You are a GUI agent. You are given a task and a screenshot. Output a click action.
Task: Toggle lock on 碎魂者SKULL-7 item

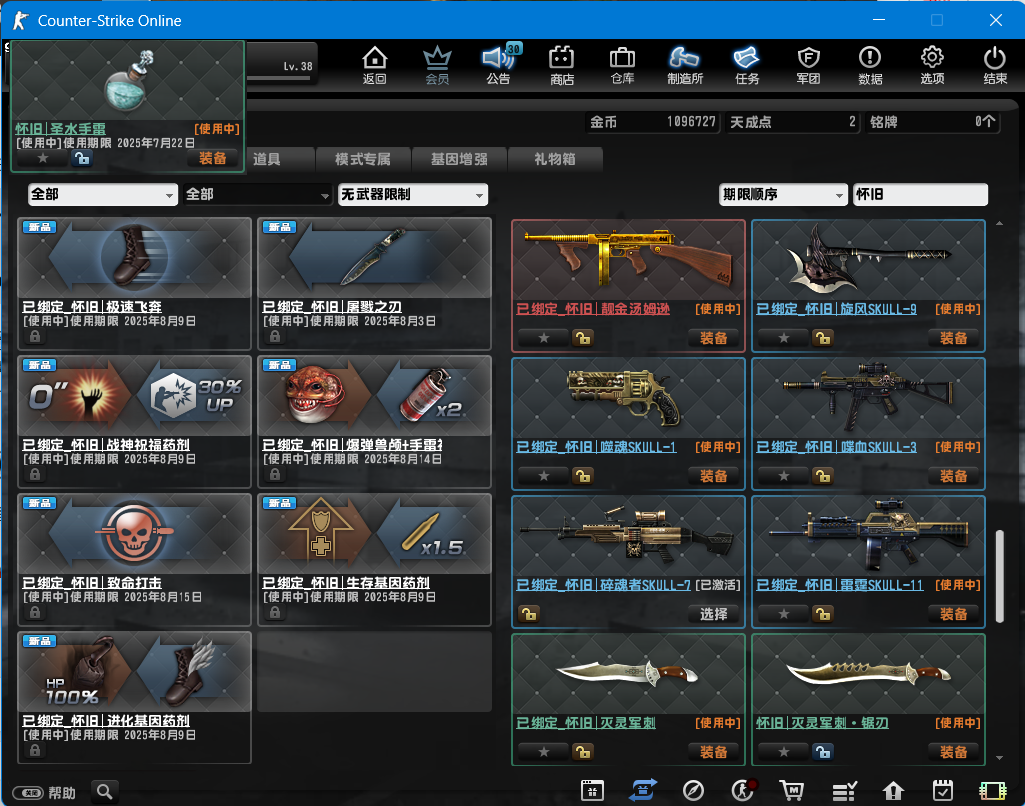point(529,614)
